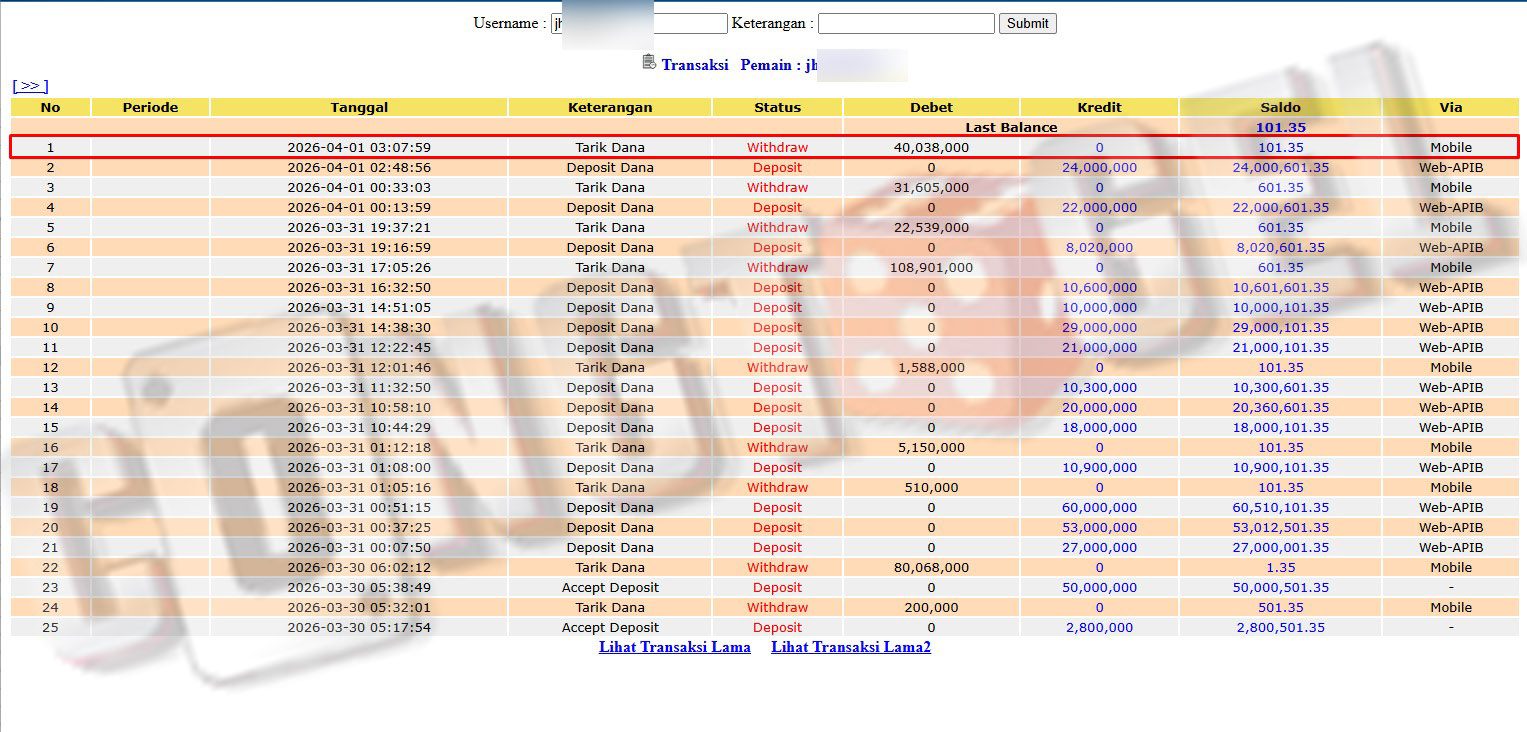Viewport: 1527px width, 732px height.
Task: Select balance 22,000,601.35
Action: click(x=1281, y=207)
